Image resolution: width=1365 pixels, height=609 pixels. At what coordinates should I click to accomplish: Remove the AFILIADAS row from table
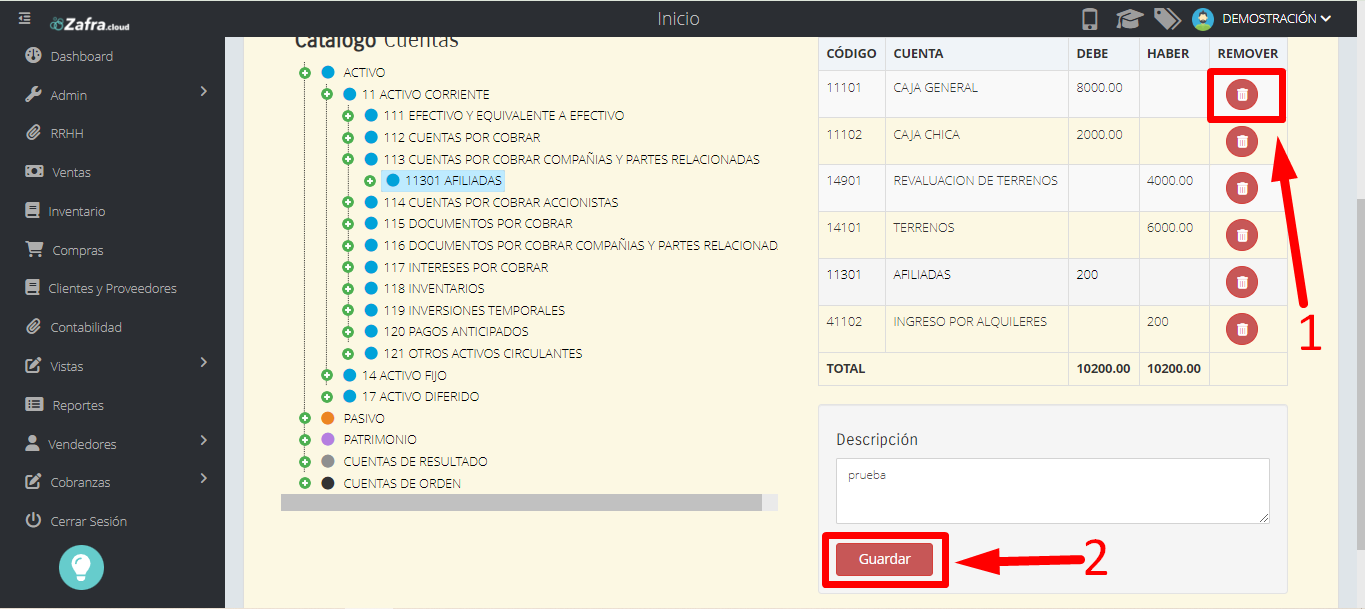point(1242,282)
